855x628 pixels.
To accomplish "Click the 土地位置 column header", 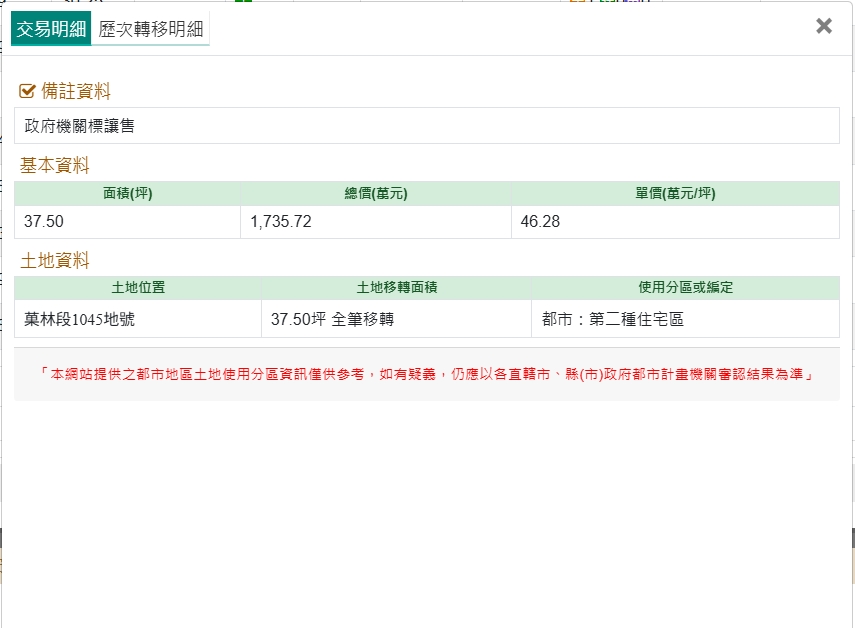I will [138, 288].
